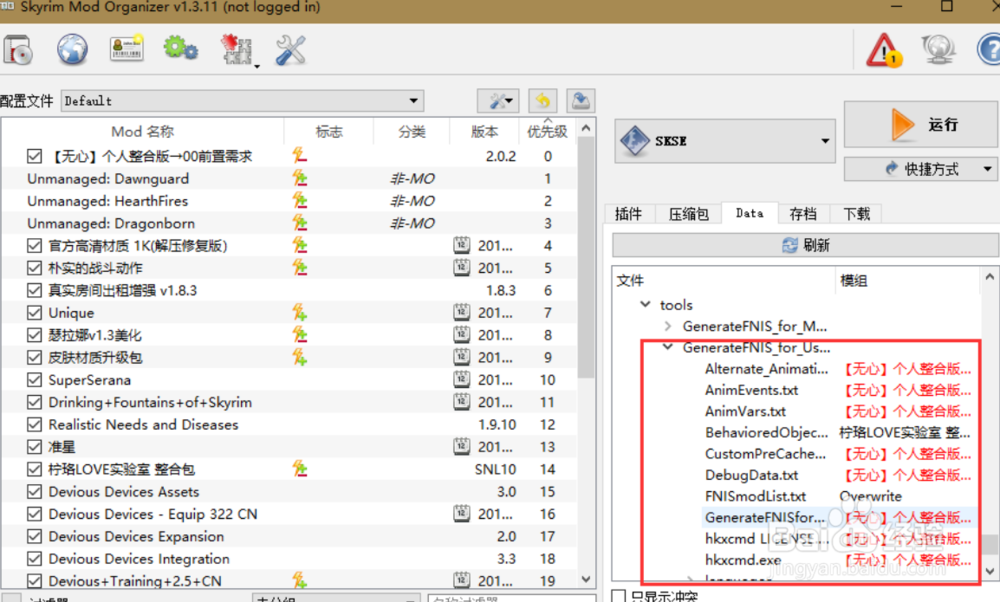The width and height of the screenshot is (1000, 602).
Task: Click the flag icon for Unmanaged: HearthFires
Action: tap(300, 201)
